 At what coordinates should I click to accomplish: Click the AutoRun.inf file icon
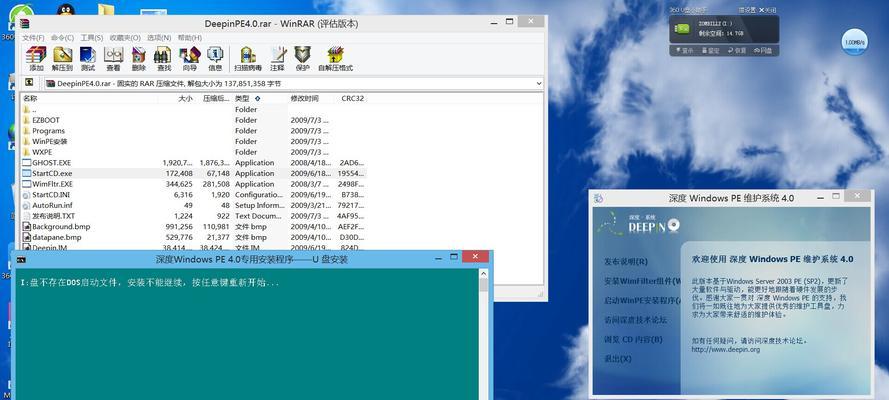click(27, 205)
